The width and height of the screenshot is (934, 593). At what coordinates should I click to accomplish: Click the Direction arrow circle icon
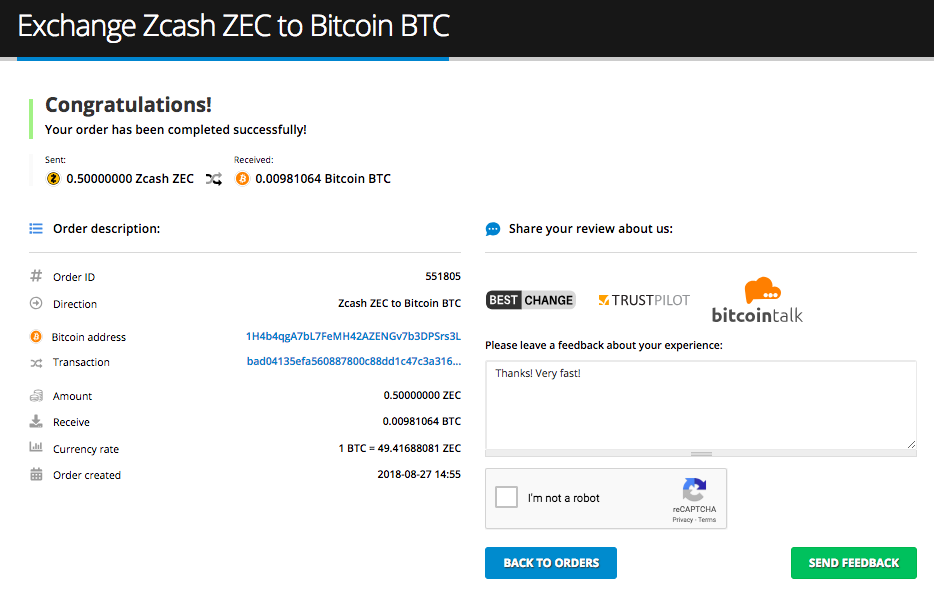pos(36,303)
